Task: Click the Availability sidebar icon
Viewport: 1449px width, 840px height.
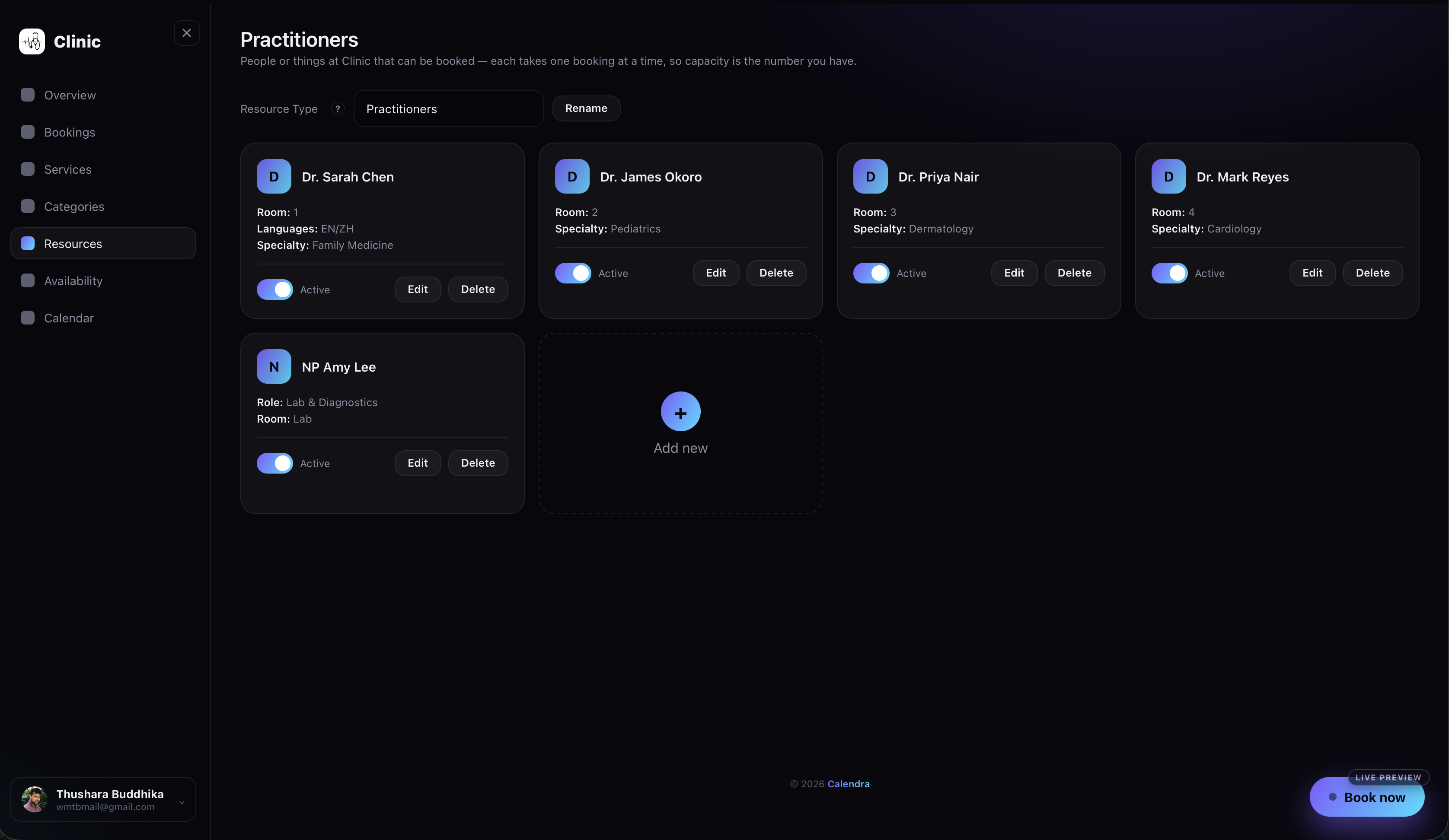Action: (28, 280)
